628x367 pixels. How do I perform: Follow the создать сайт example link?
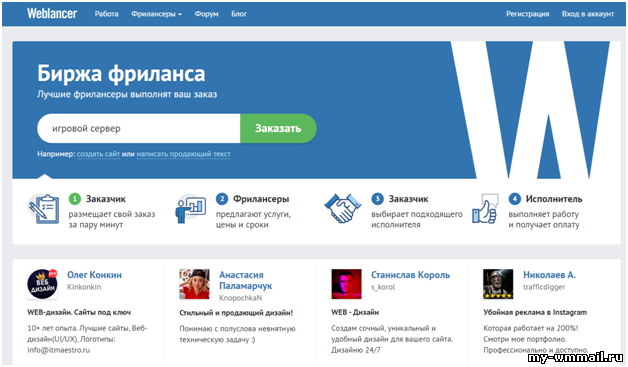pyautogui.click(x=98, y=154)
